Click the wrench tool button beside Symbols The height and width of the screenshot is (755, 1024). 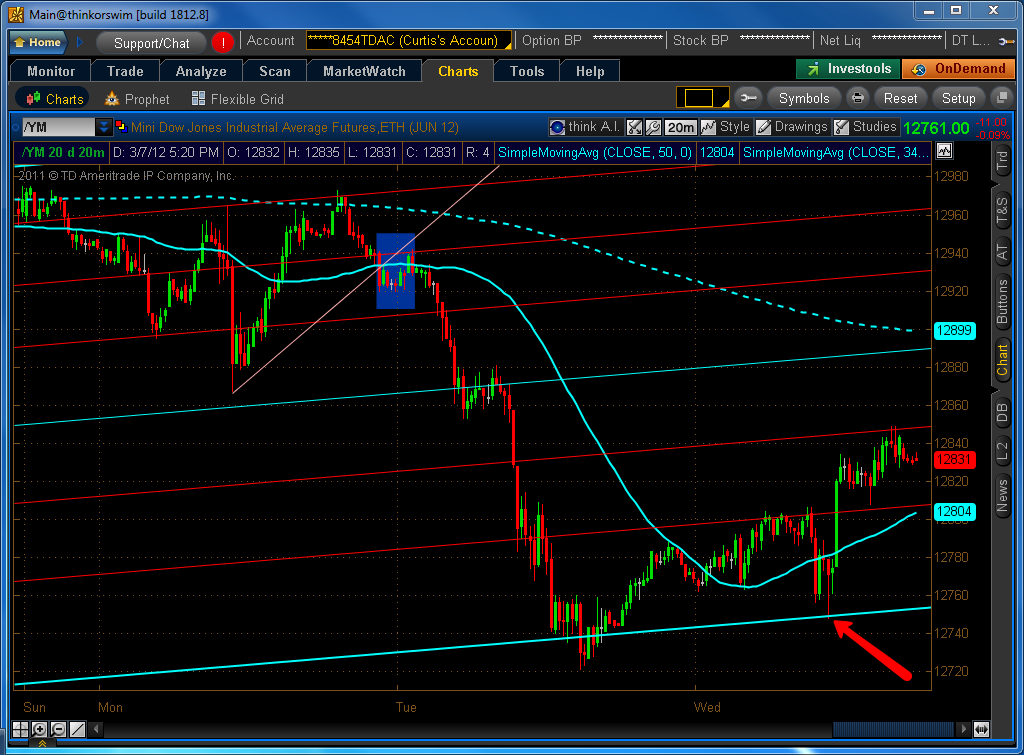748,98
